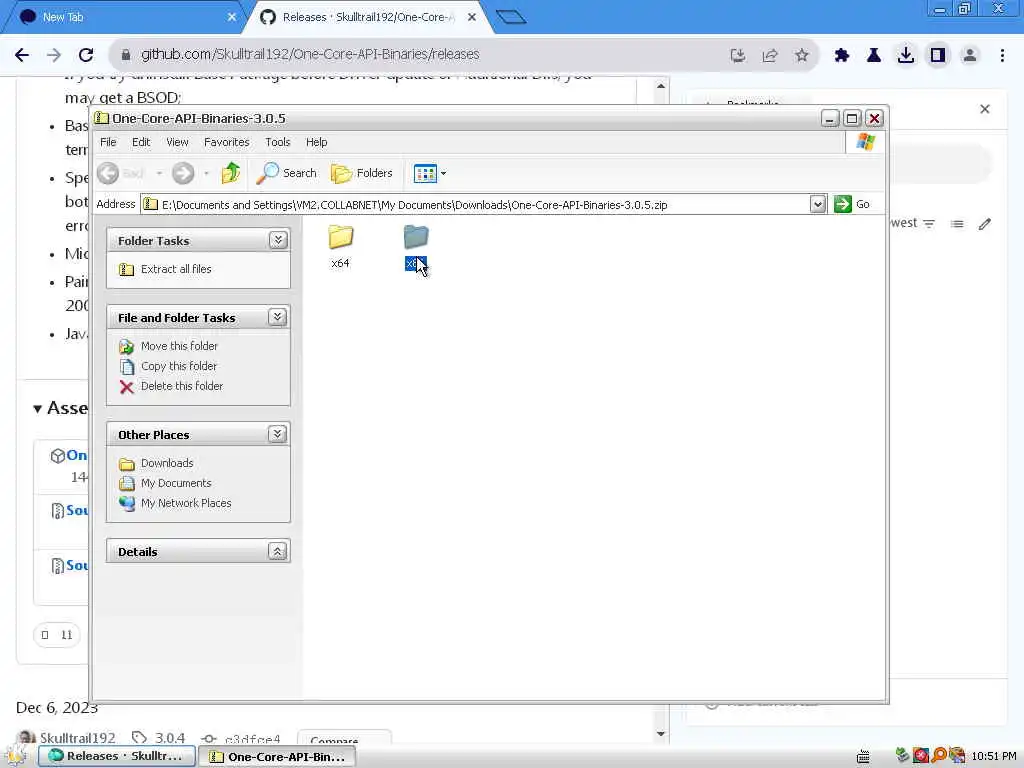Expand the Details panel
Image resolution: width=1024 pixels, height=768 pixels.
(278, 551)
